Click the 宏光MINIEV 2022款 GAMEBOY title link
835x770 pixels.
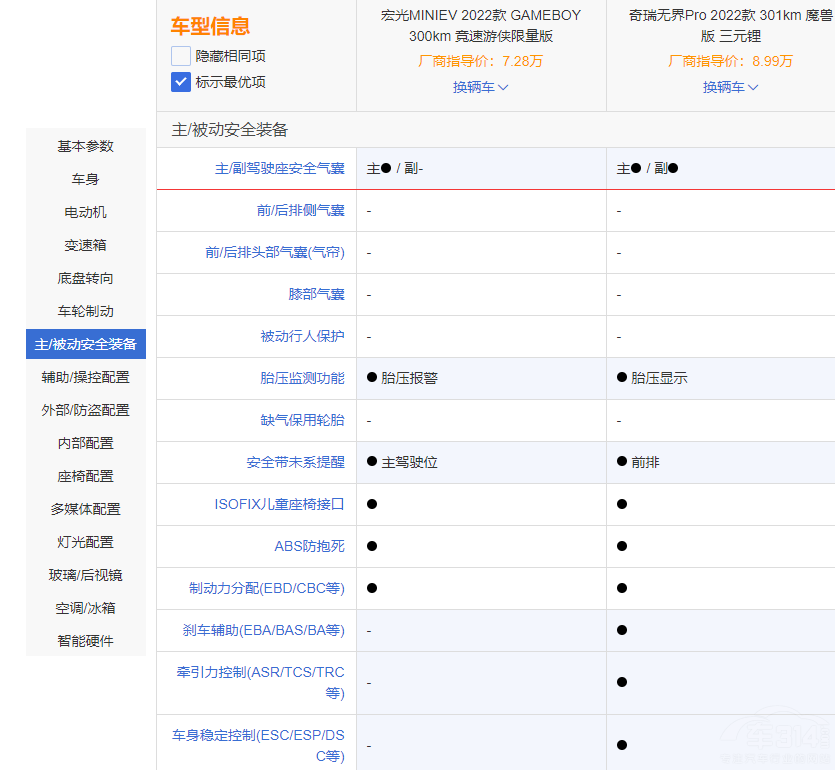coord(480,25)
